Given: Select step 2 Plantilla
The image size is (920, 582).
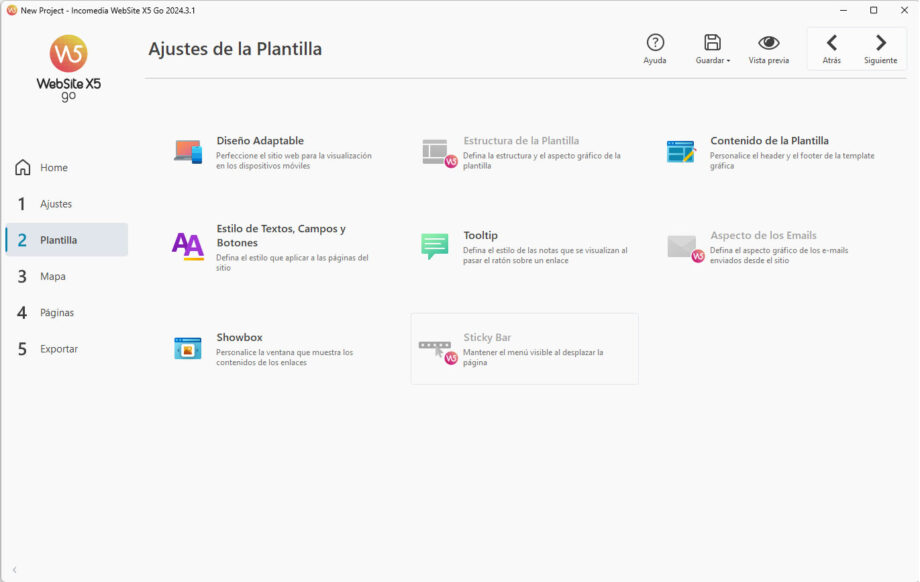Looking at the screenshot, I should [66, 240].
